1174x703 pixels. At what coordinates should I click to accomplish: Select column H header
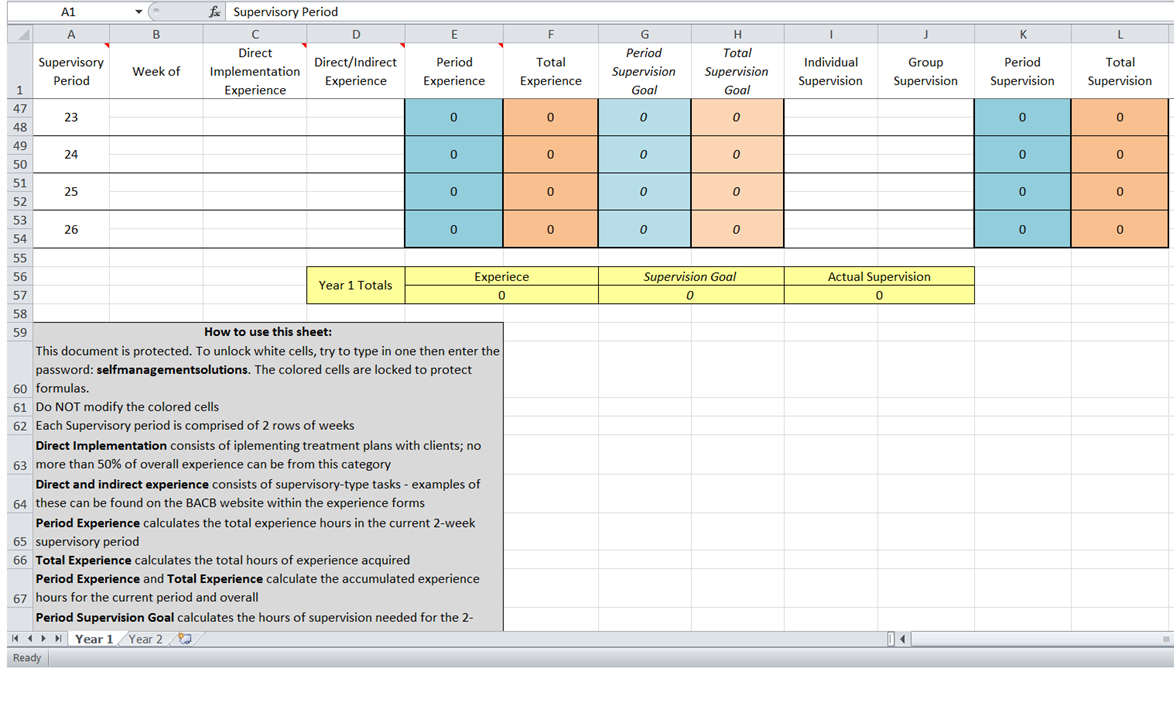click(x=737, y=34)
